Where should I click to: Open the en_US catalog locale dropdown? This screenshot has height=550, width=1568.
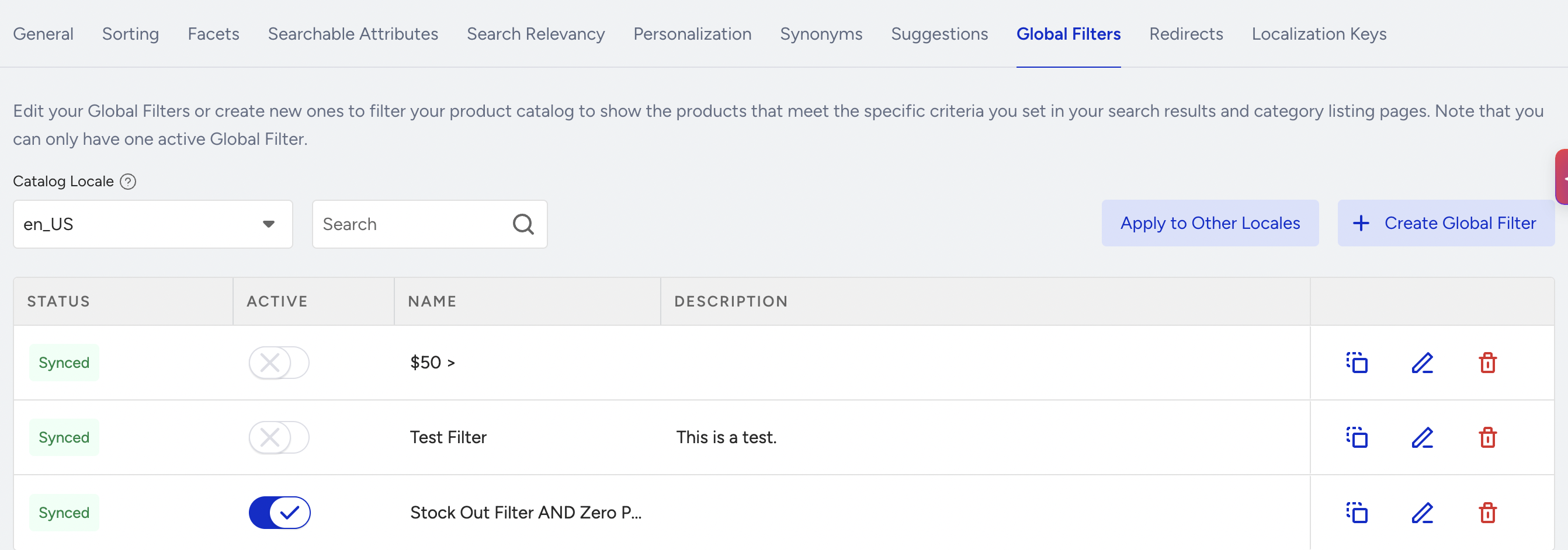pos(153,224)
